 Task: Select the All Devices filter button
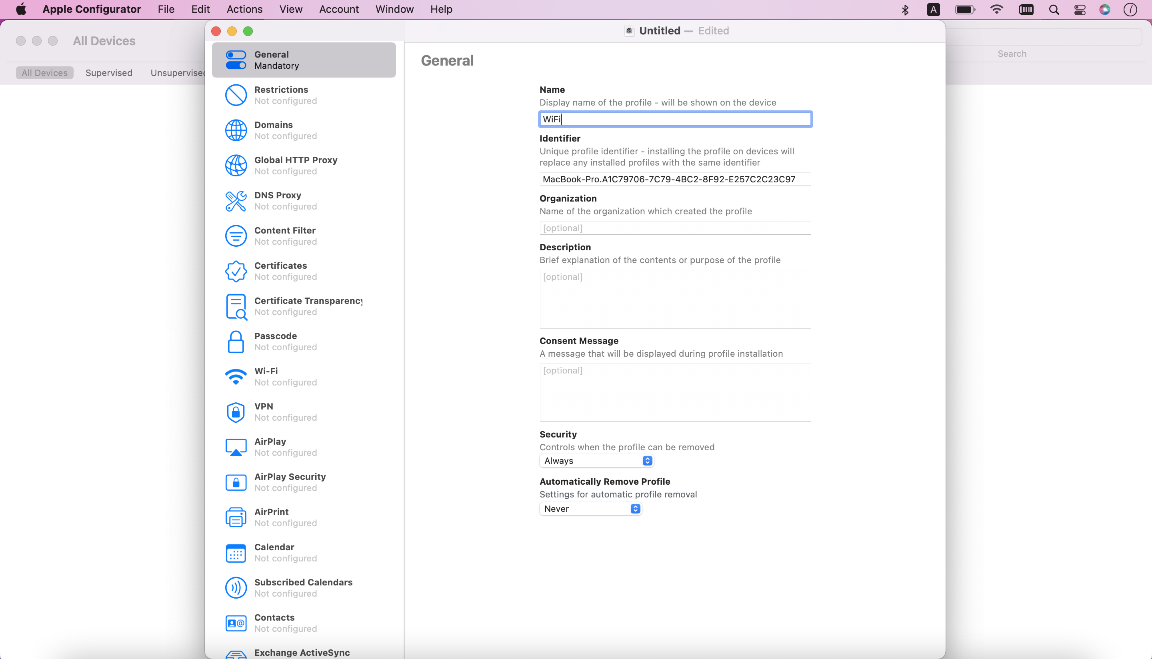(x=45, y=73)
